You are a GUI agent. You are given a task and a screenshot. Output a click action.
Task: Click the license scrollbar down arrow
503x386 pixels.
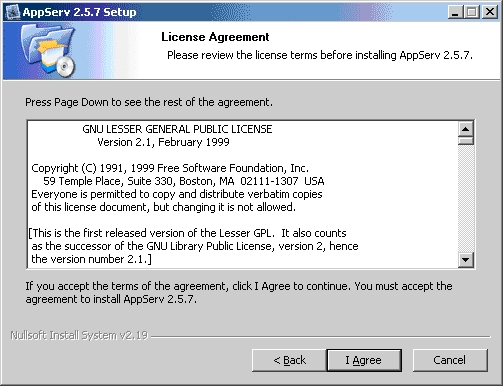(x=466, y=259)
